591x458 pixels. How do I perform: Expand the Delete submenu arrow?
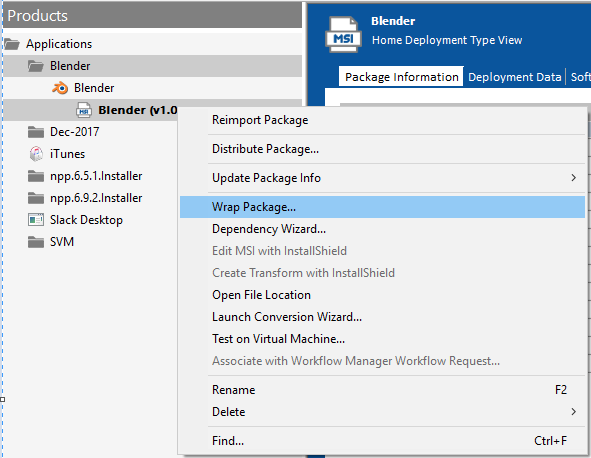574,412
